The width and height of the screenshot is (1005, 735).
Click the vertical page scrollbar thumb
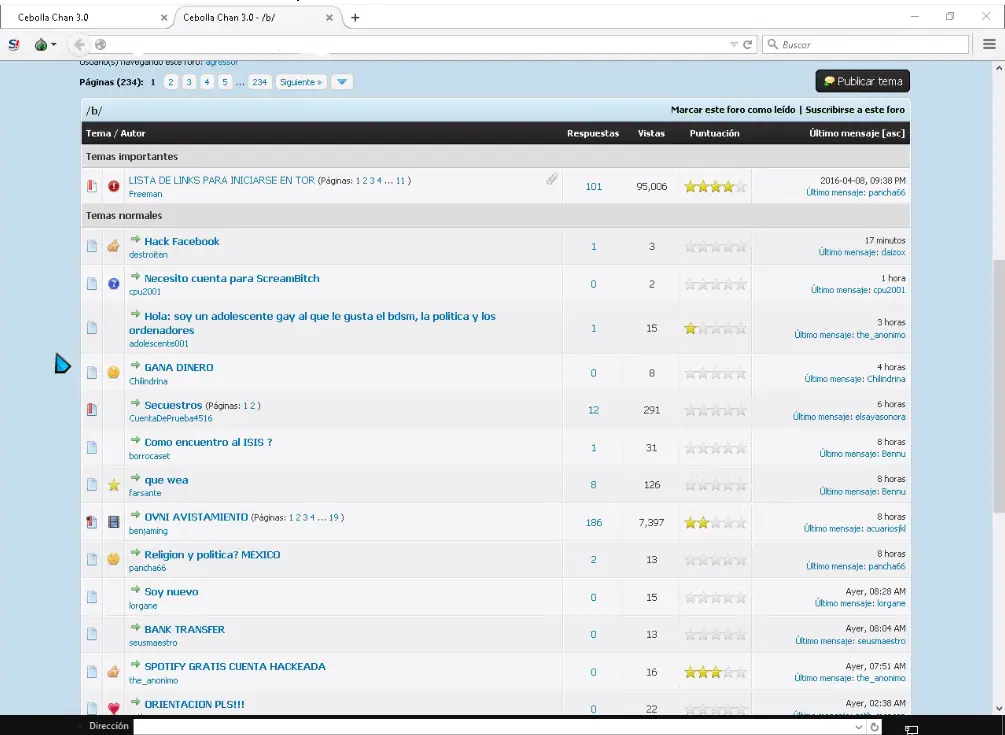point(999,386)
